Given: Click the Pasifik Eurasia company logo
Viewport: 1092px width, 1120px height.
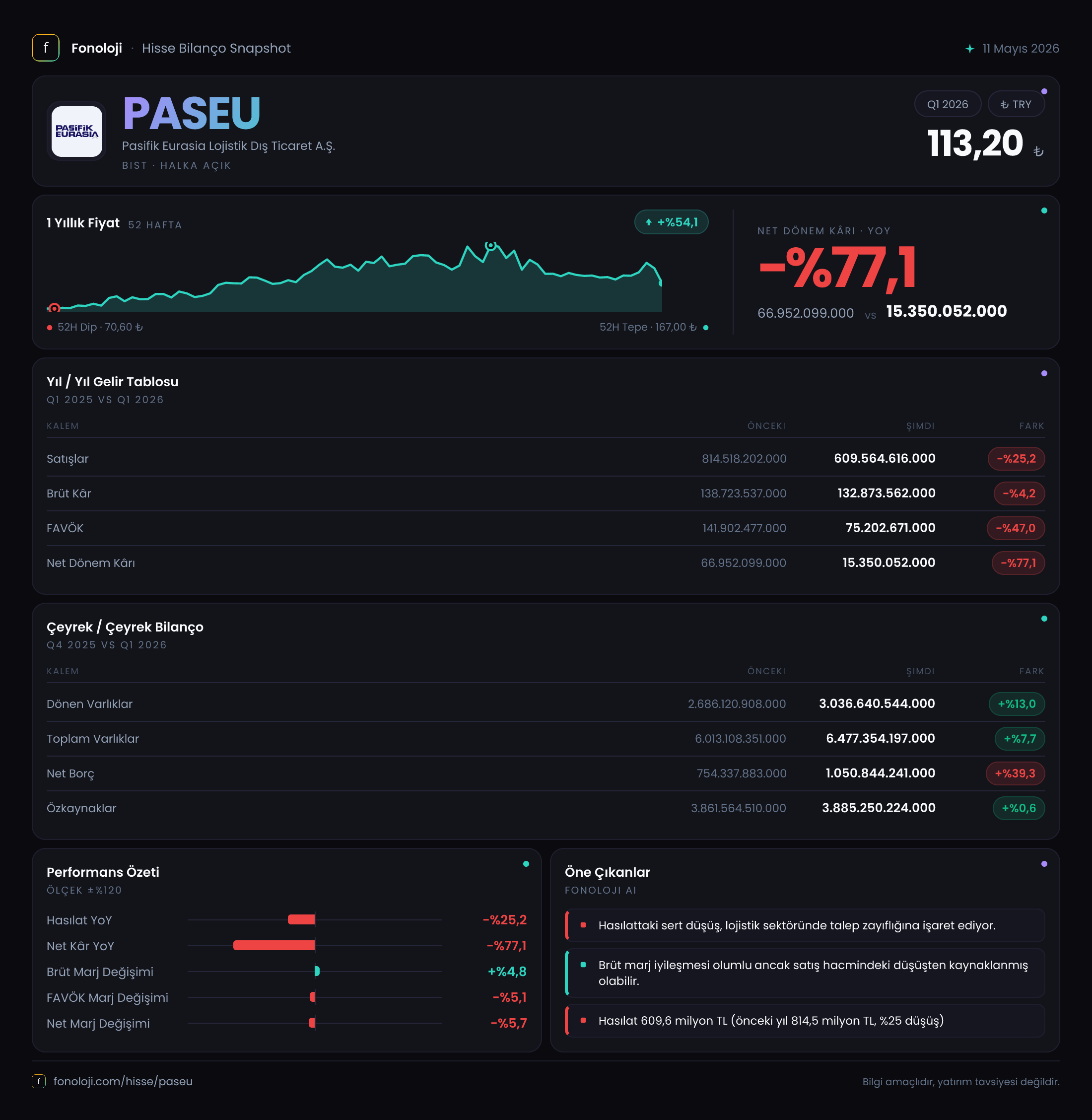Looking at the screenshot, I should pyautogui.click(x=77, y=132).
